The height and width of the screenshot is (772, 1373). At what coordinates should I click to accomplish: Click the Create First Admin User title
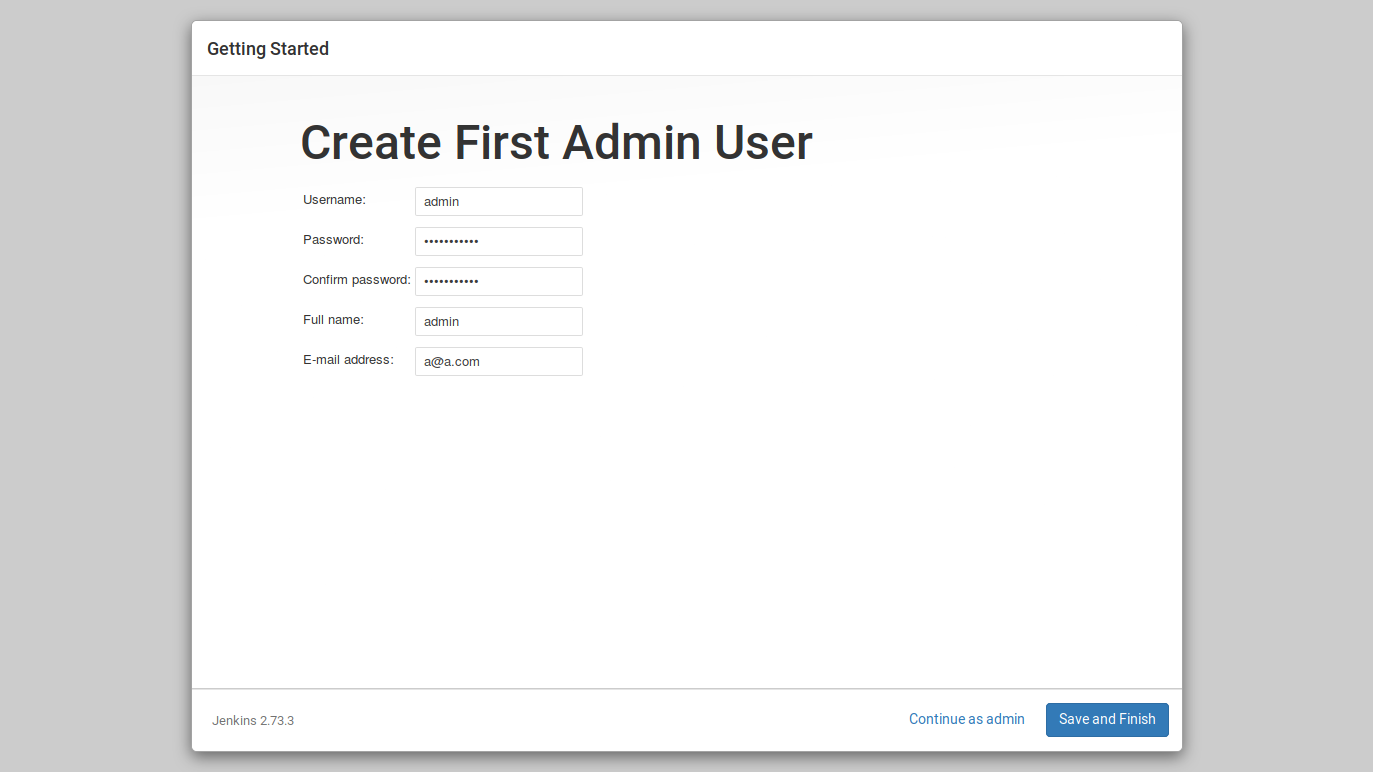(556, 142)
